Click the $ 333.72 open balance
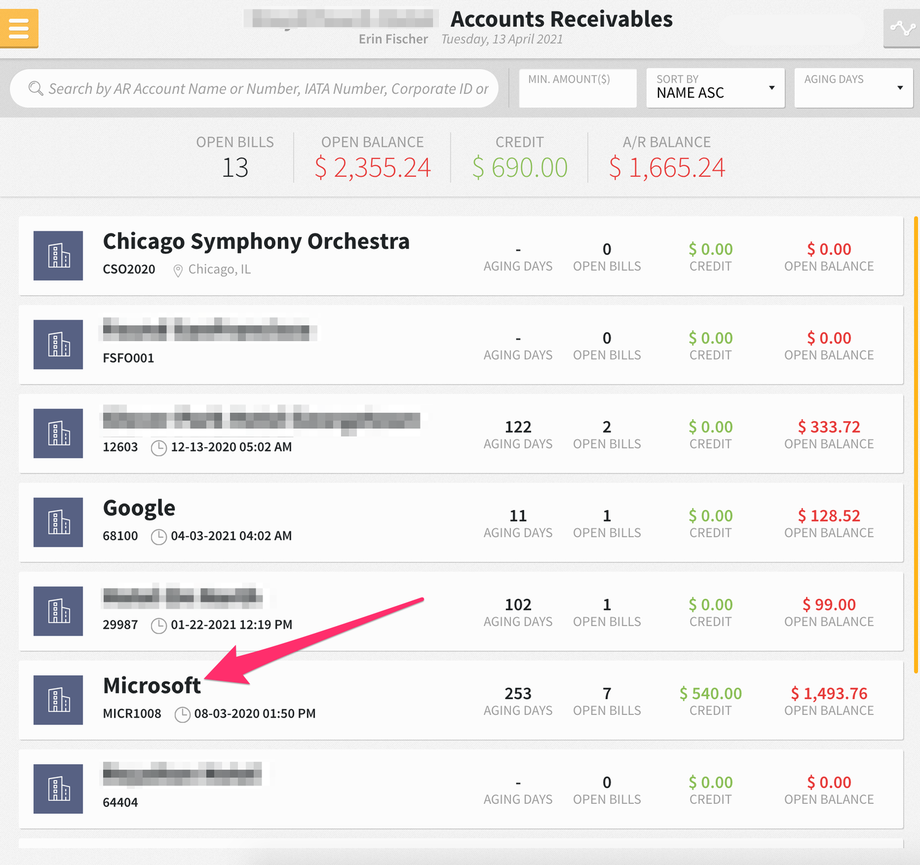The height and width of the screenshot is (865, 920). click(x=828, y=427)
